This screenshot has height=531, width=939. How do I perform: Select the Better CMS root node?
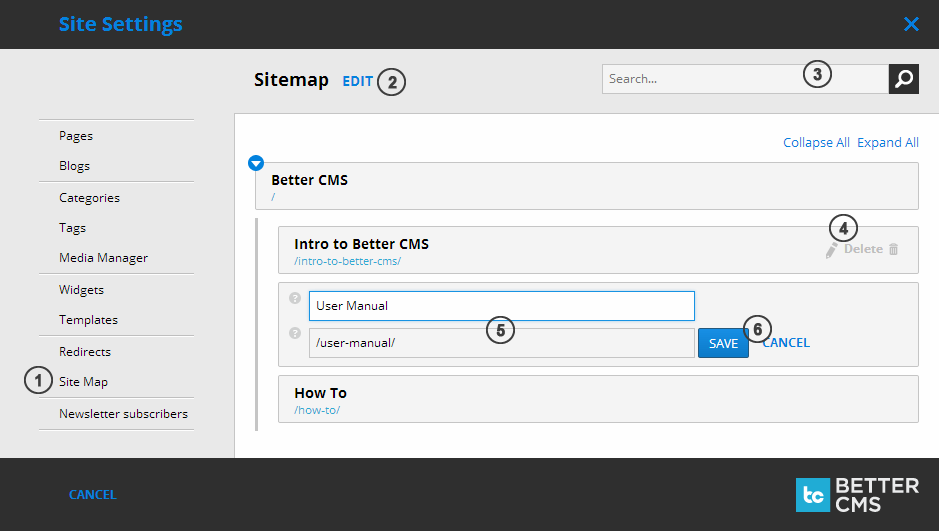point(587,186)
